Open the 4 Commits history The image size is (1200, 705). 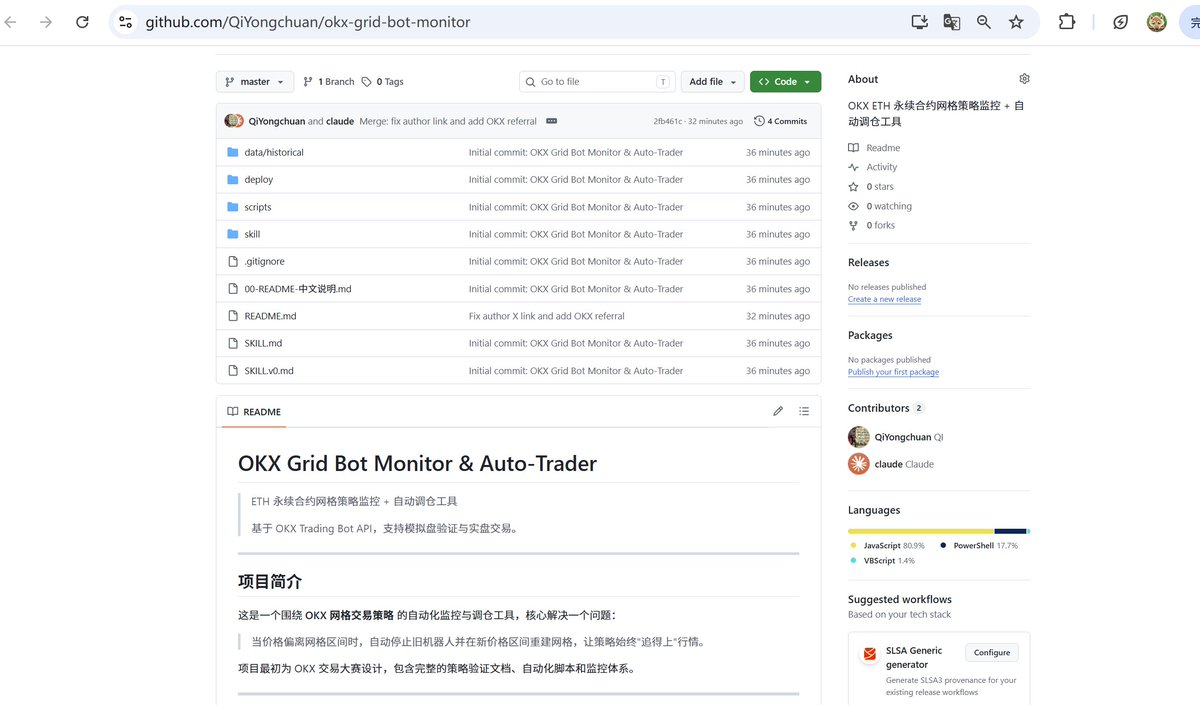(x=781, y=121)
